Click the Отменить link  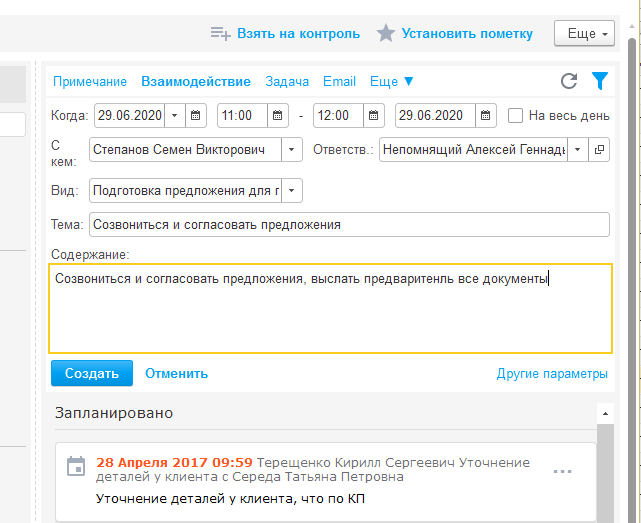(177, 373)
